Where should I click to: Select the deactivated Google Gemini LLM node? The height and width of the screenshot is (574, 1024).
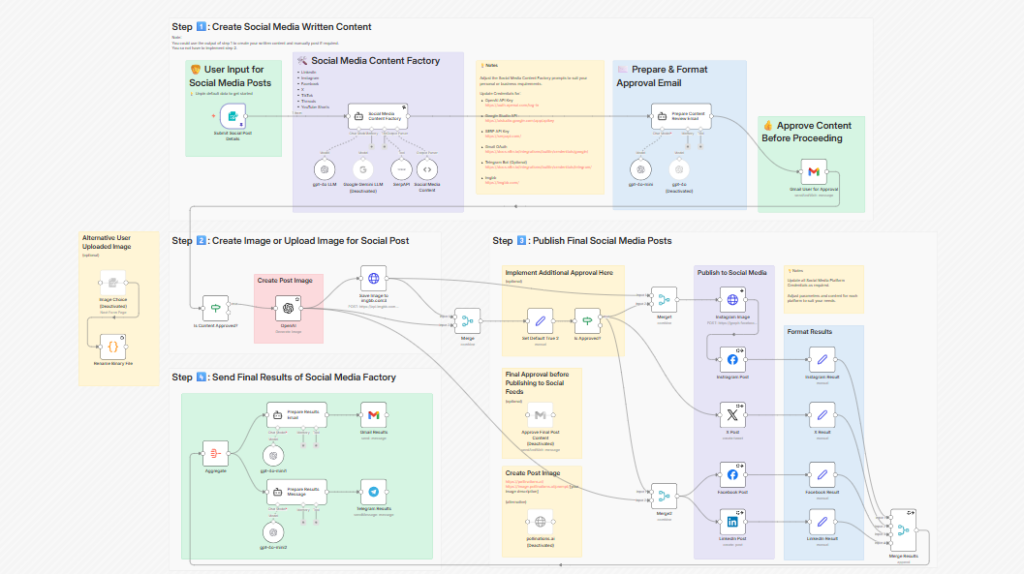[x=363, y=170]
